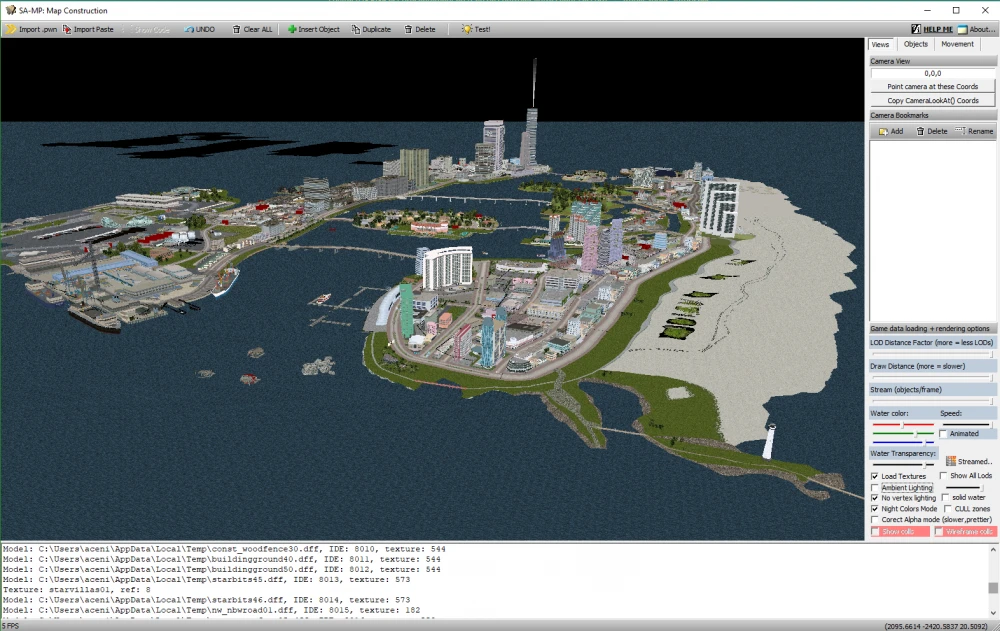This screenshot has height=631, width=1000.
Task: Rename the selected camera bookmark
Action: pyautogui.click(x=974, y=131)
